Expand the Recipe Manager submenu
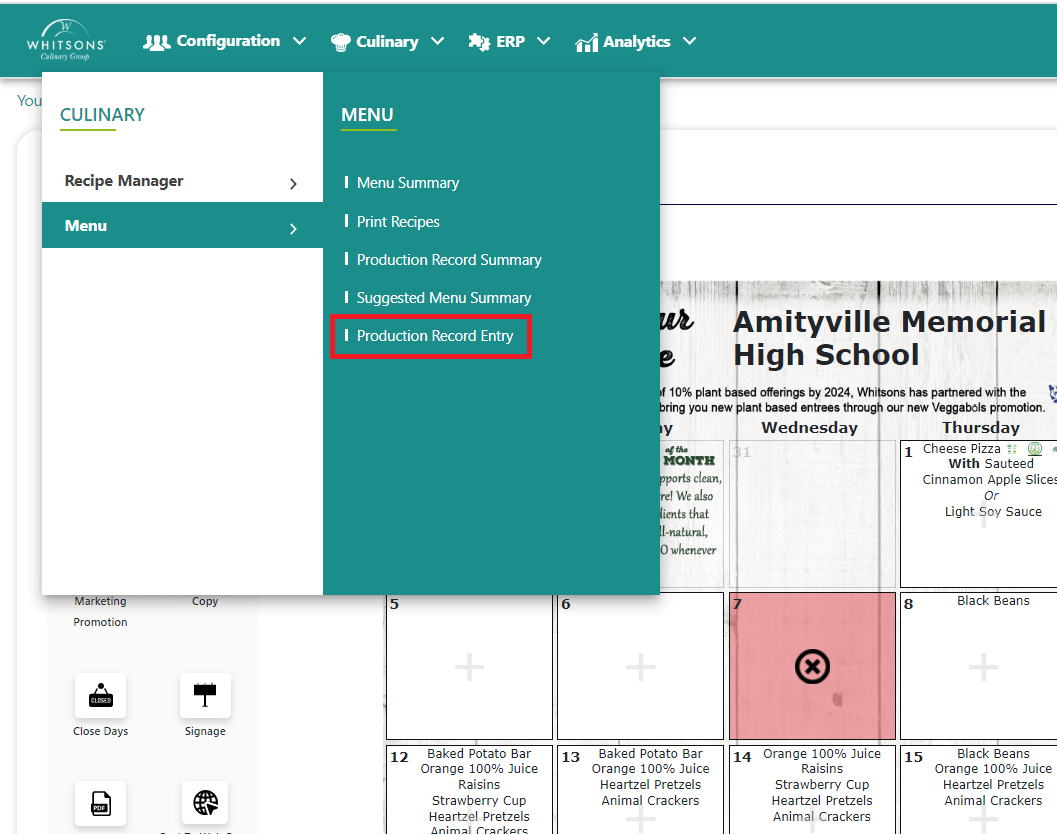This screenshot has width=1057, height=835. [181, 181]
